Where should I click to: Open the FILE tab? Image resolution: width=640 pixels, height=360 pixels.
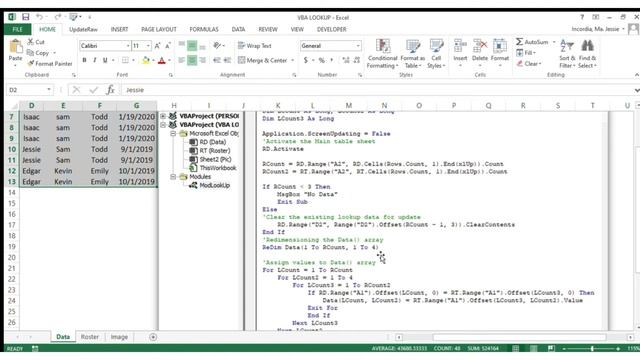click(x=18, y=29)
